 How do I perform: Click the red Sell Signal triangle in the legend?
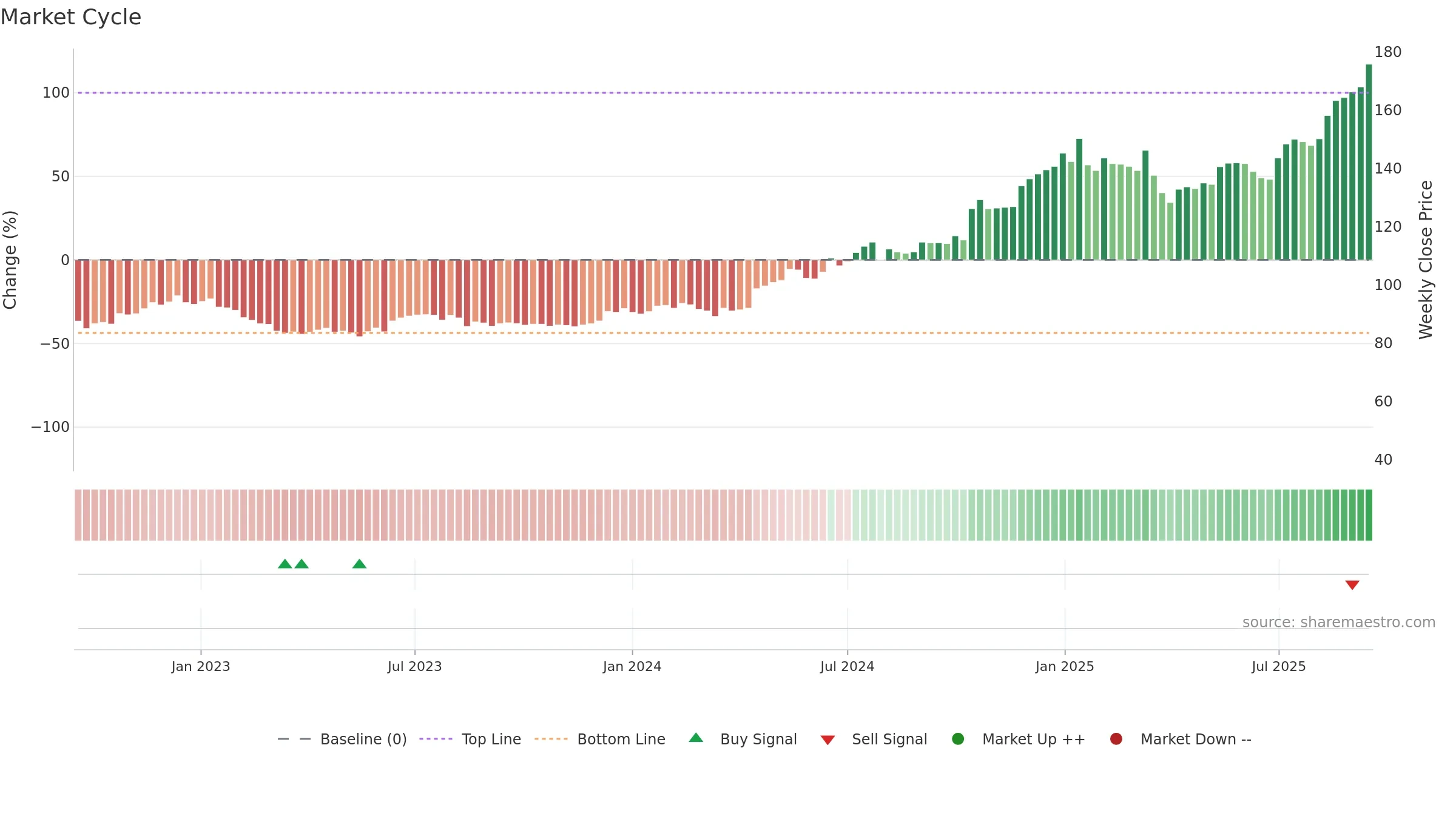click(827, 740)
